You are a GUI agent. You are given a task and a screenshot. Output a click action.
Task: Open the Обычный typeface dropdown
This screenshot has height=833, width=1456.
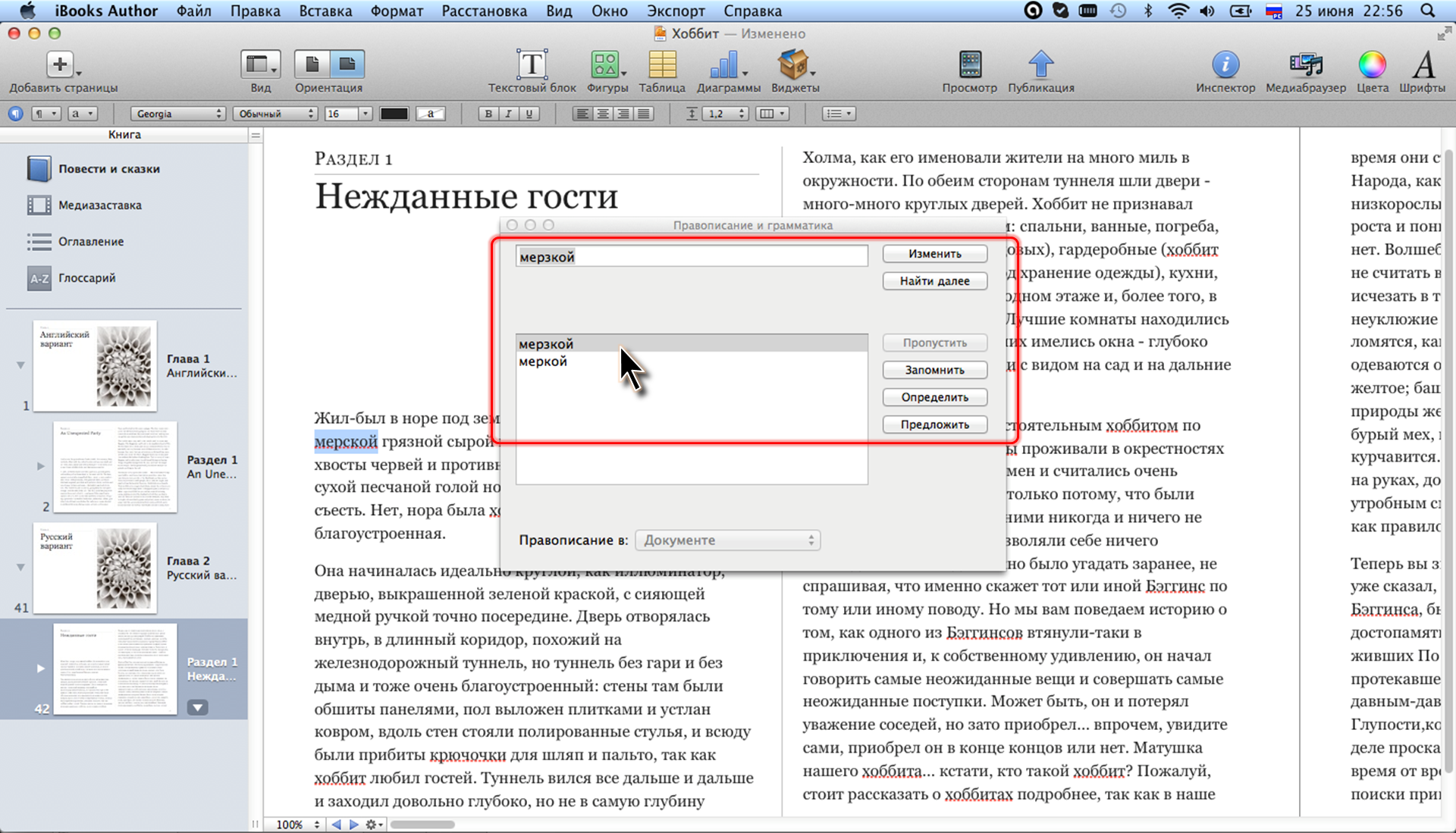(275, 114)
